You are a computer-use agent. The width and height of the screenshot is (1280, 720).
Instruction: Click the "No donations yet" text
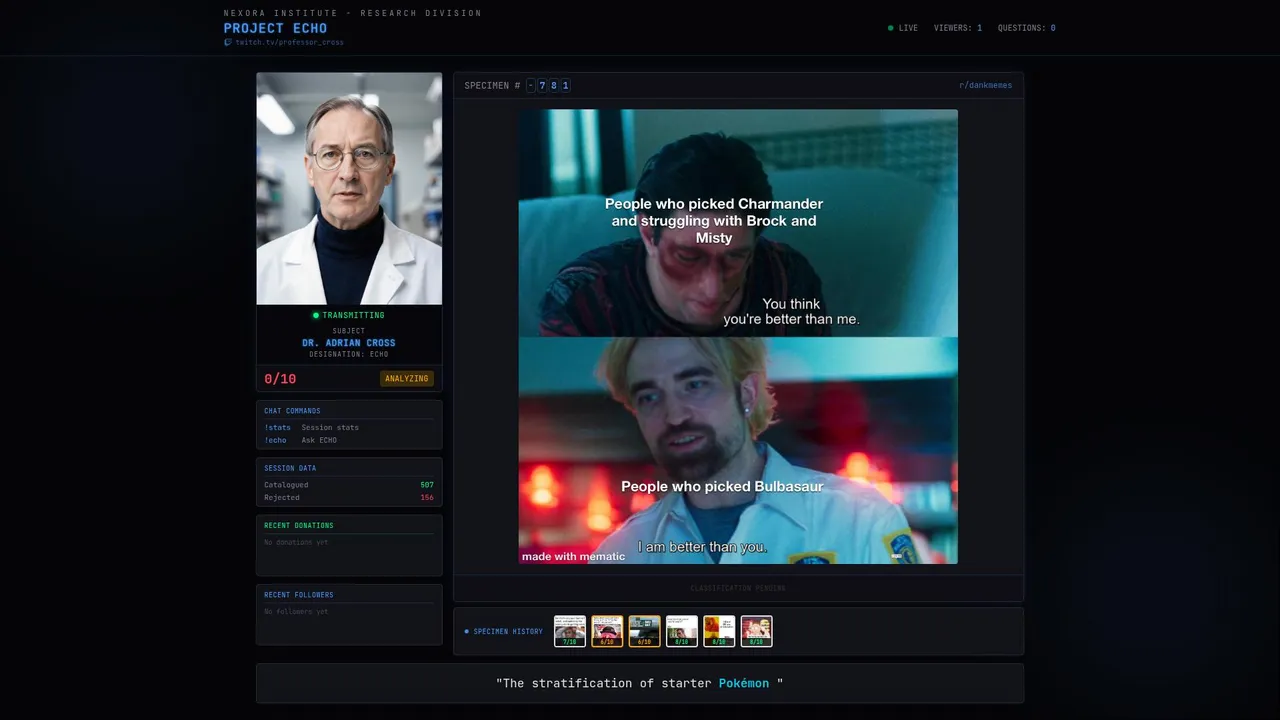296,542
